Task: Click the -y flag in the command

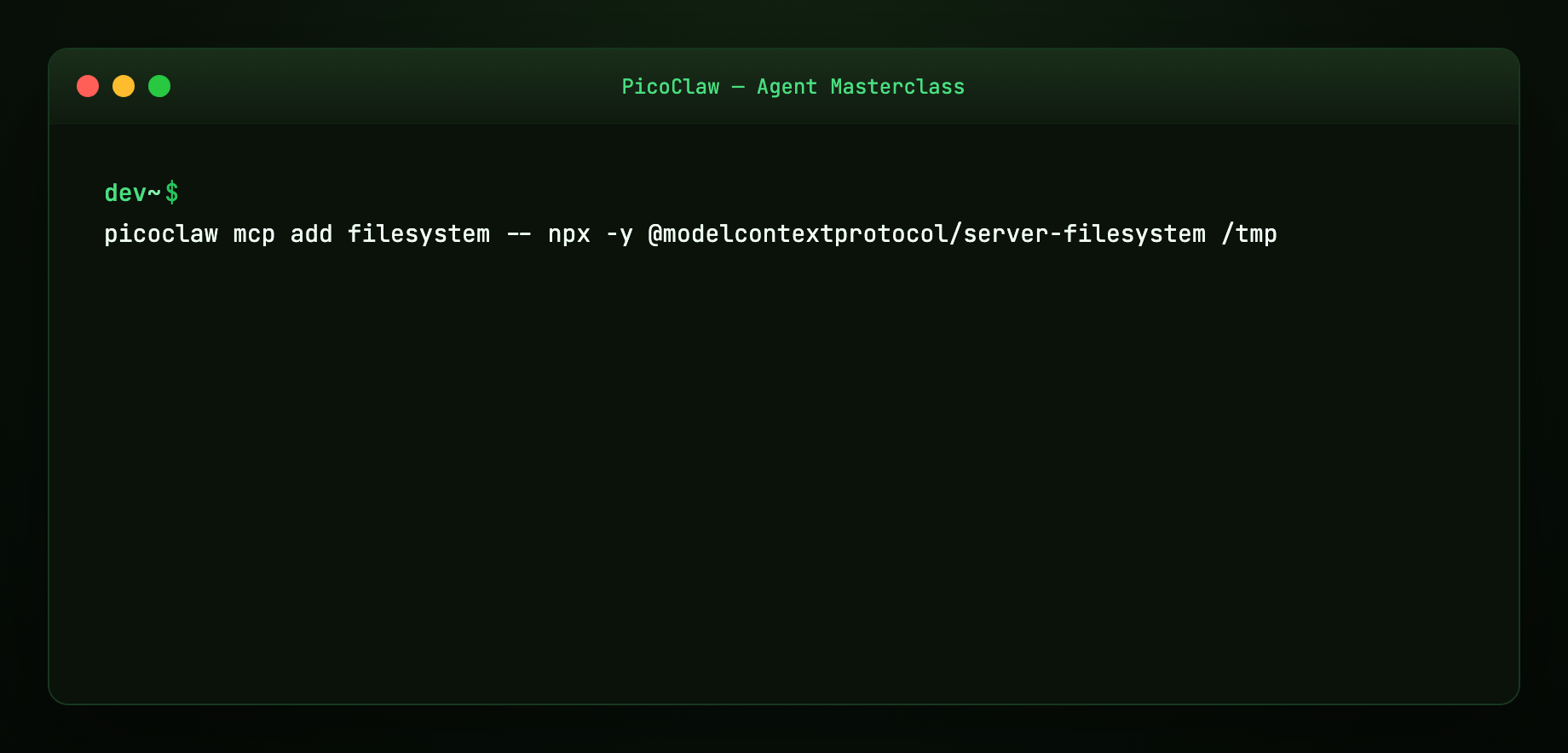Action: (620, 235)
